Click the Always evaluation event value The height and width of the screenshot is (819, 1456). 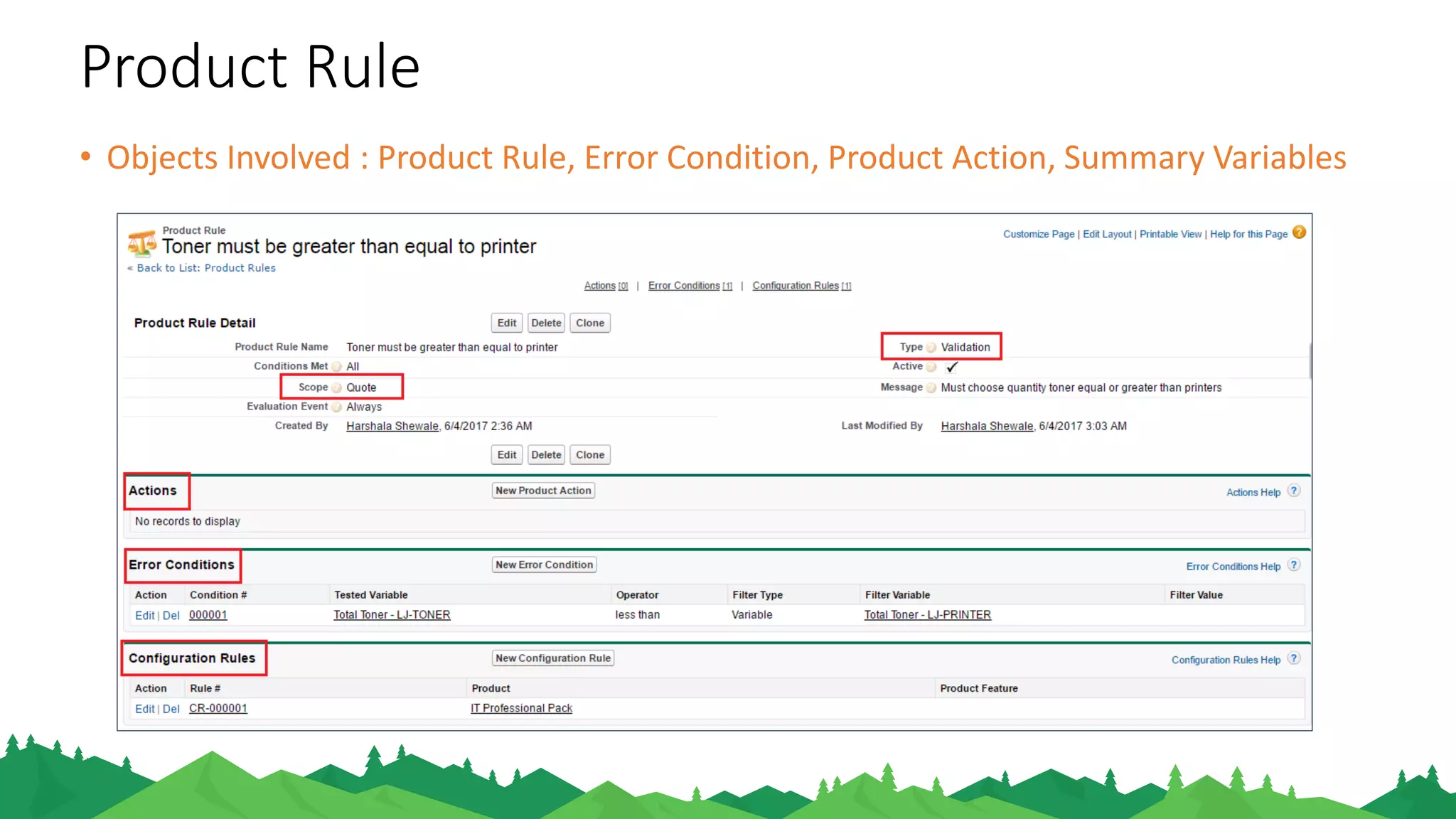tap(364, 407)
